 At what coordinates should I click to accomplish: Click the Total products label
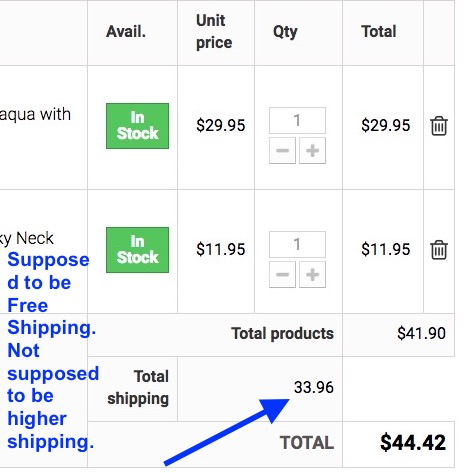point(283,333)
